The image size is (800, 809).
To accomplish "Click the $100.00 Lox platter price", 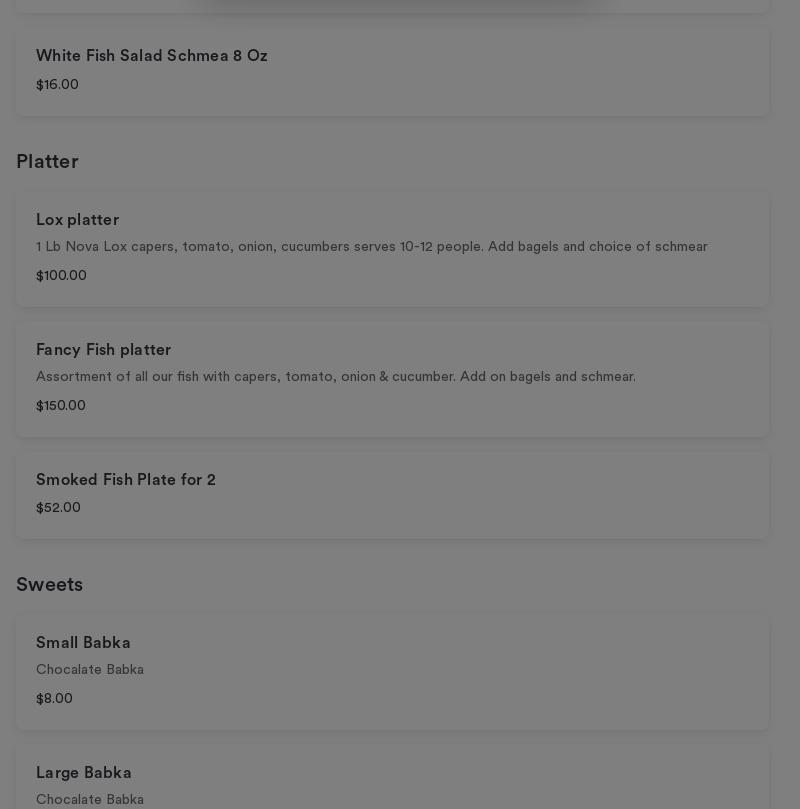I will tap(61, 276).
